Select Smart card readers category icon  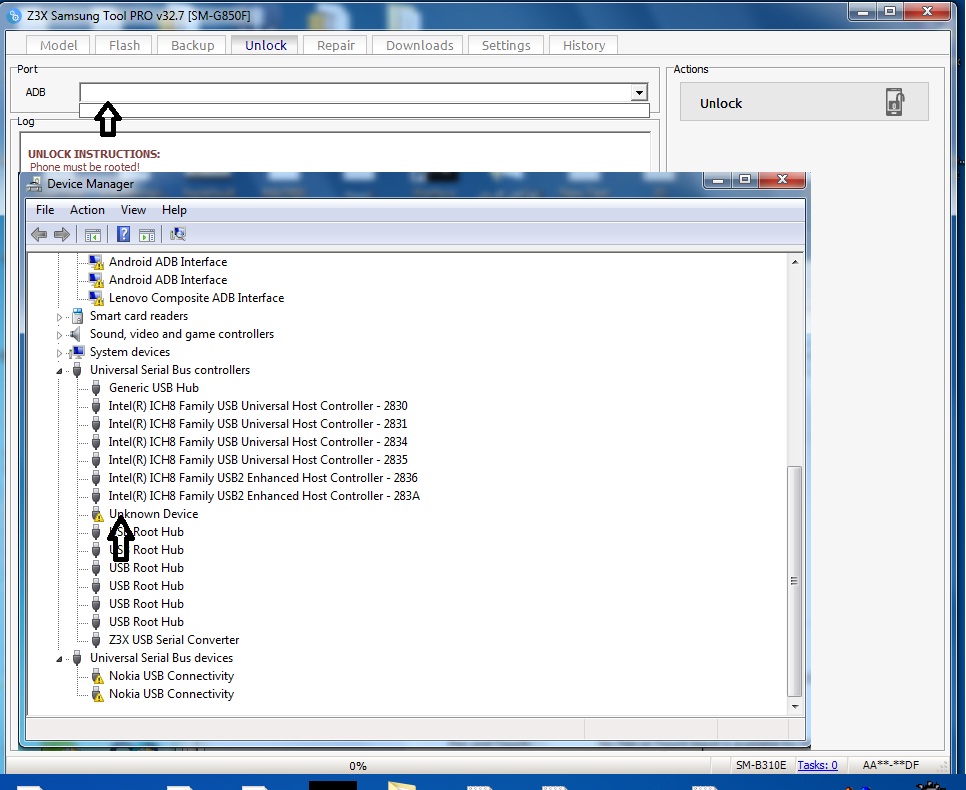[77, 316]
